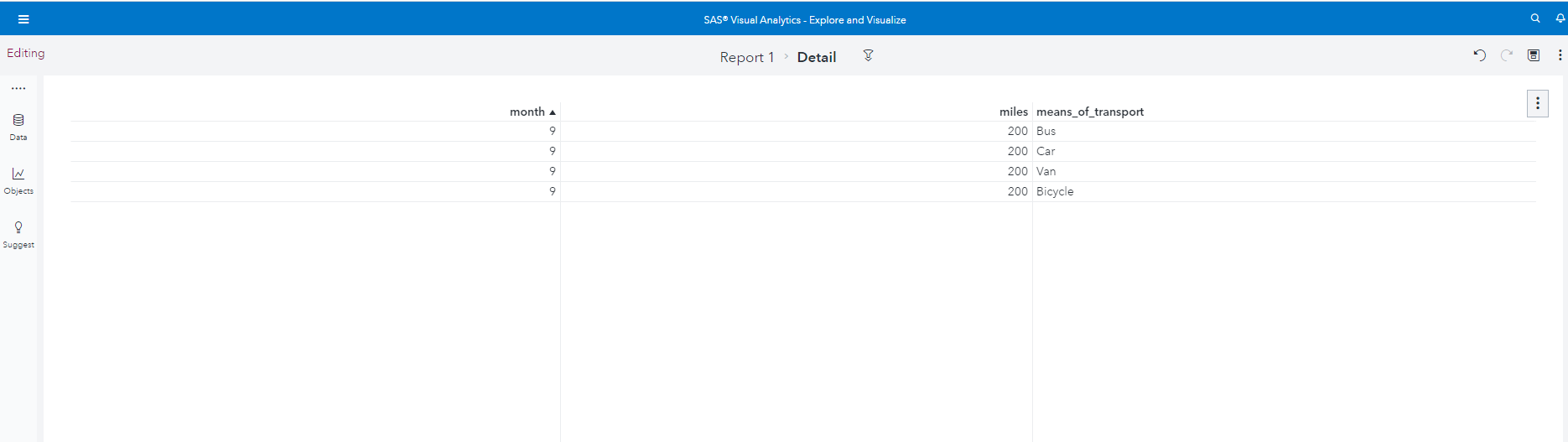Save the report with the disk icon

1534,55
